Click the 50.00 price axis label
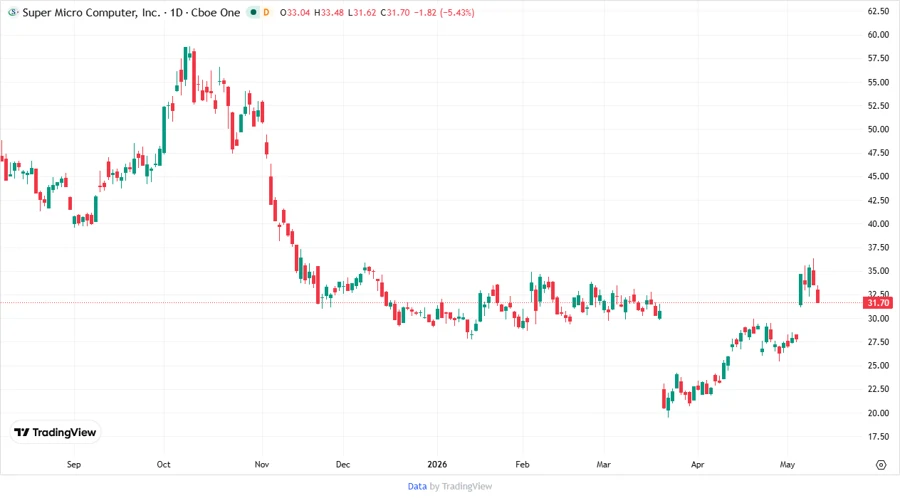The width and height of the screenshot is (900, 498). pyautogui.click(x=878, y=129)
